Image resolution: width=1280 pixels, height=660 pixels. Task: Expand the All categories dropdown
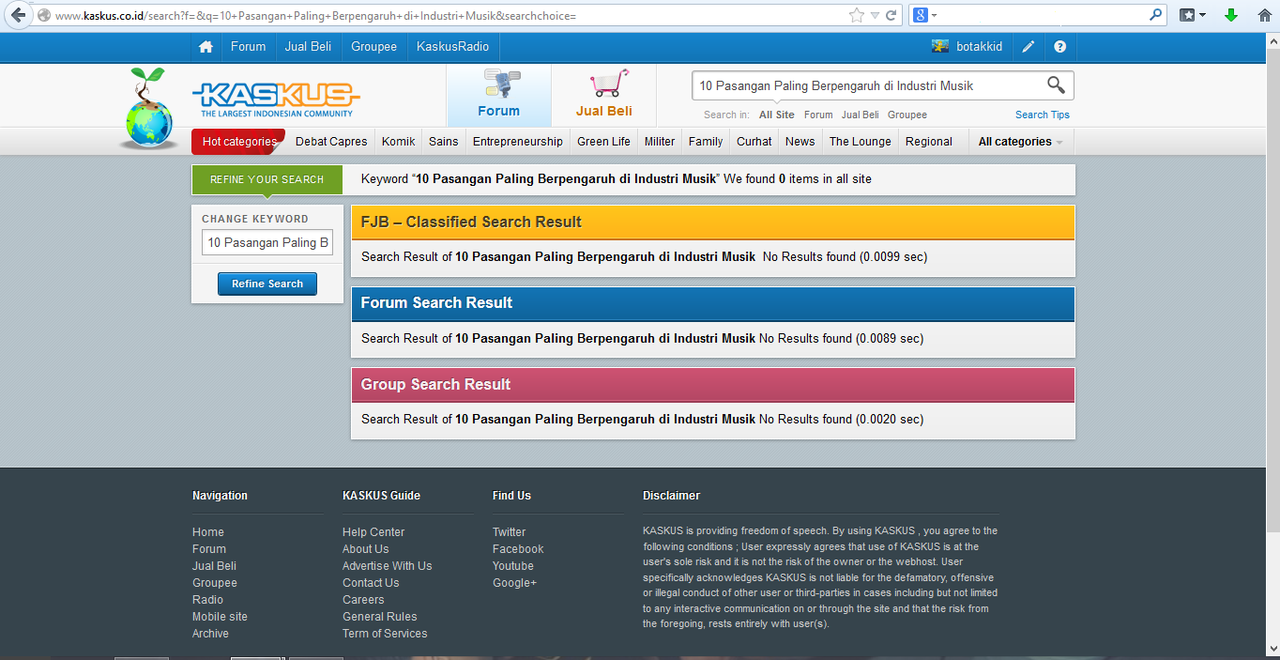[1020, 142]
